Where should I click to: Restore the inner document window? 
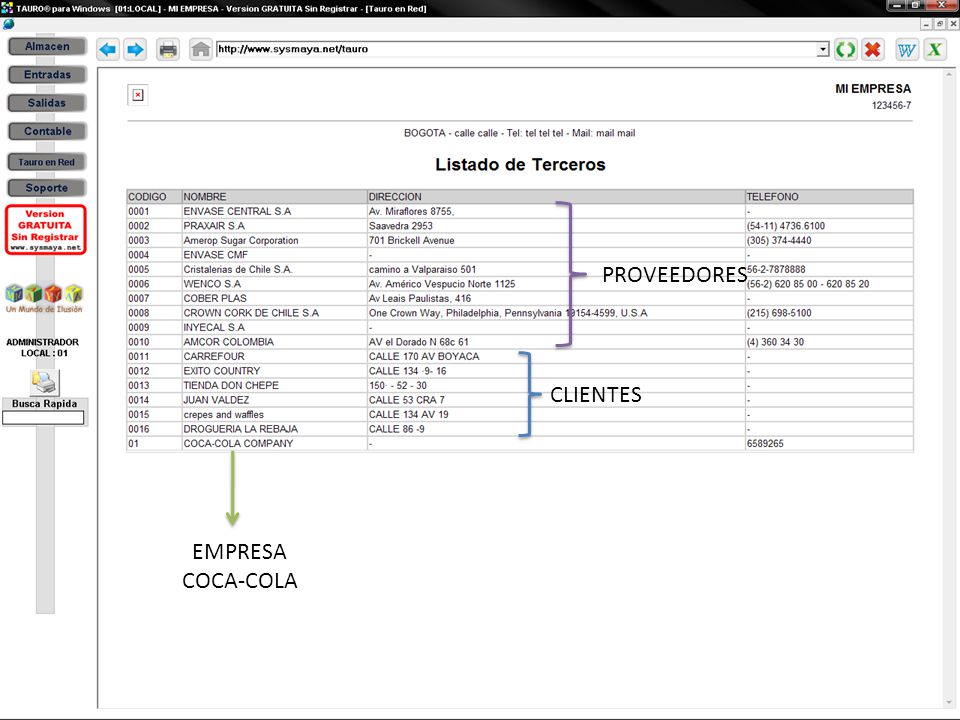(940, 24)
